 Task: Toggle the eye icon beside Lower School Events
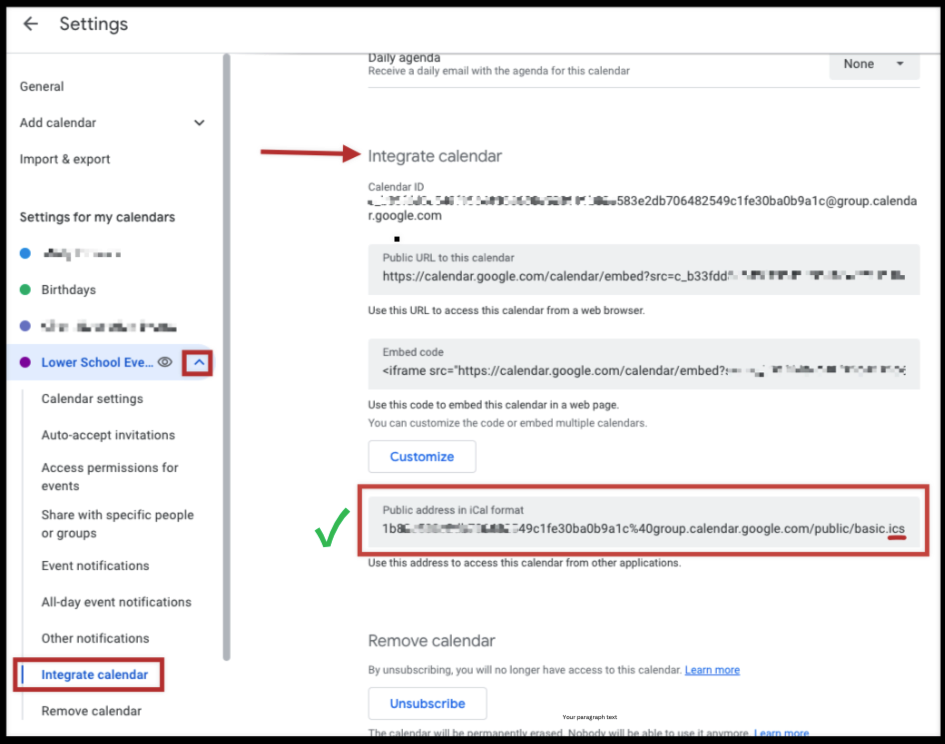tap(165, 362)
